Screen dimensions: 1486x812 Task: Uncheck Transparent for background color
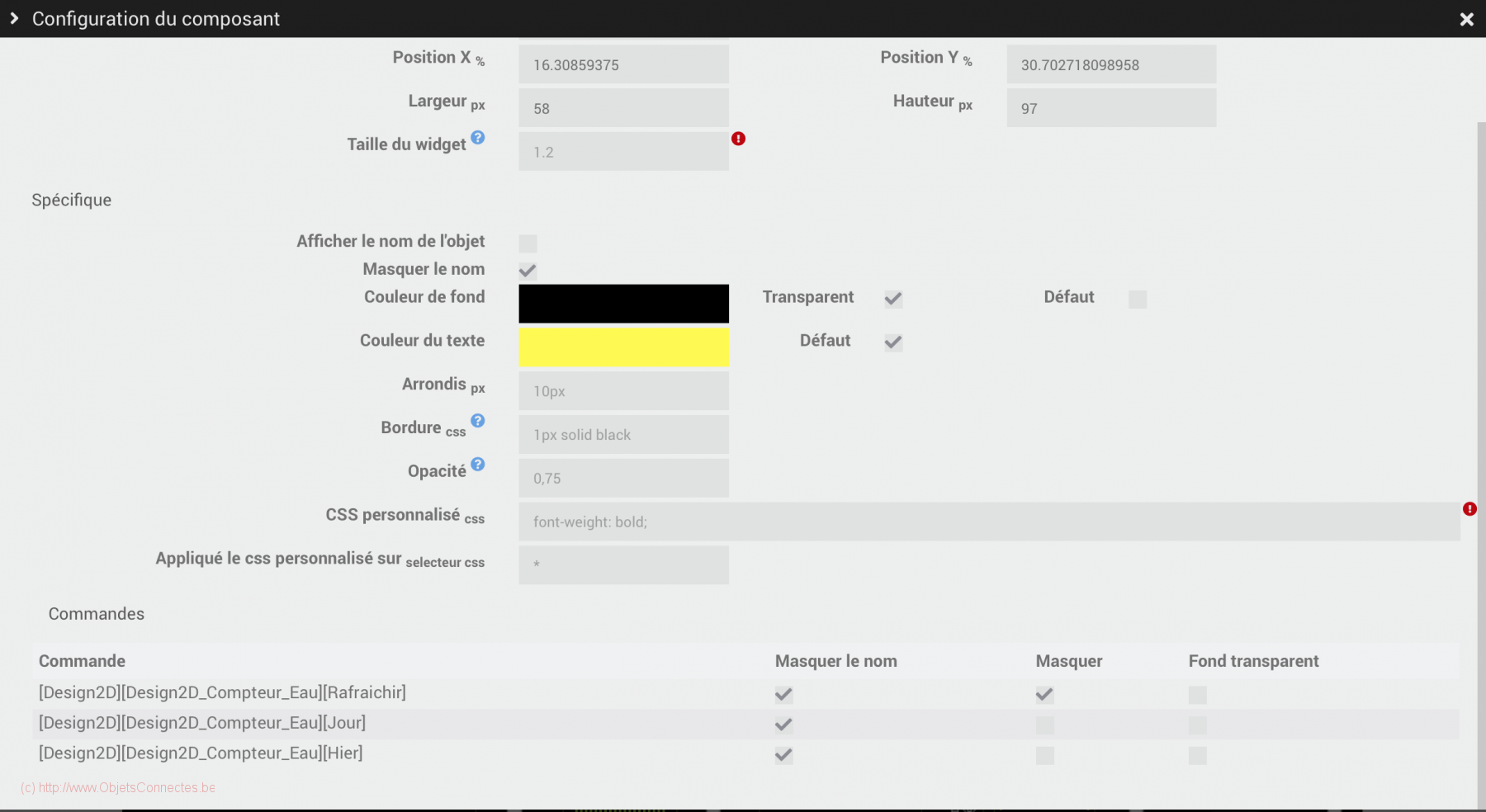point(893,299)
